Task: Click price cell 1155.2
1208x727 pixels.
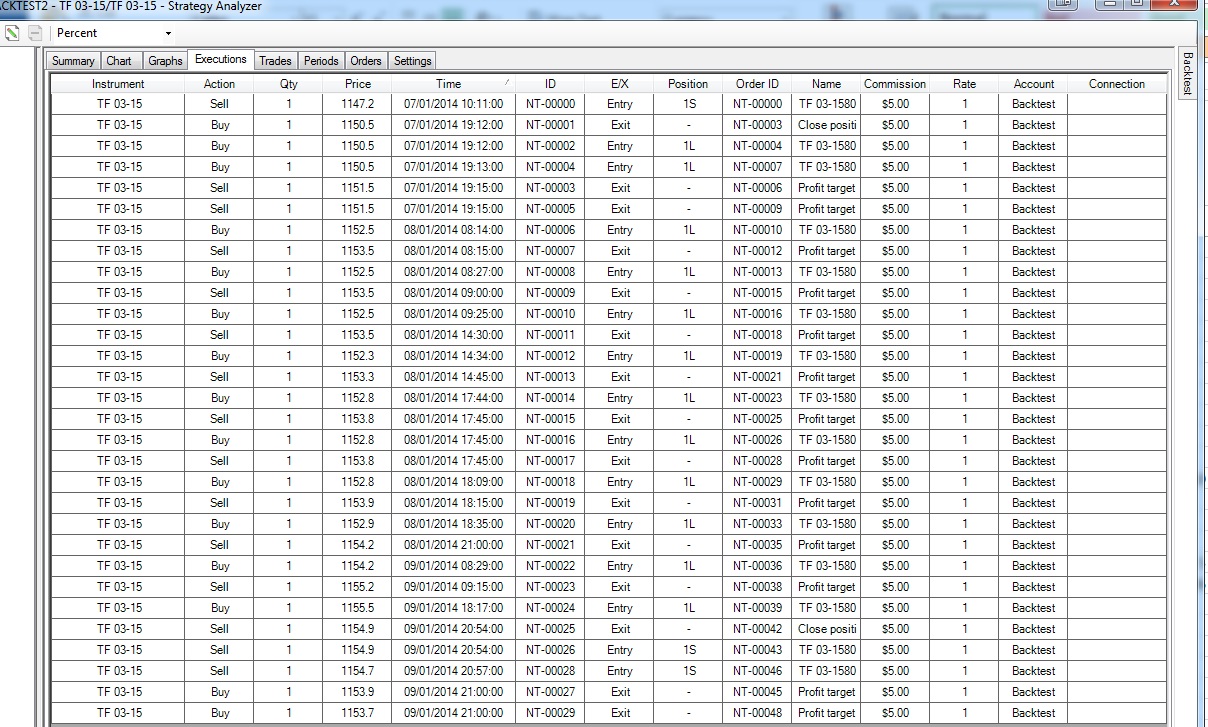Action: click(x=358, y=587)
